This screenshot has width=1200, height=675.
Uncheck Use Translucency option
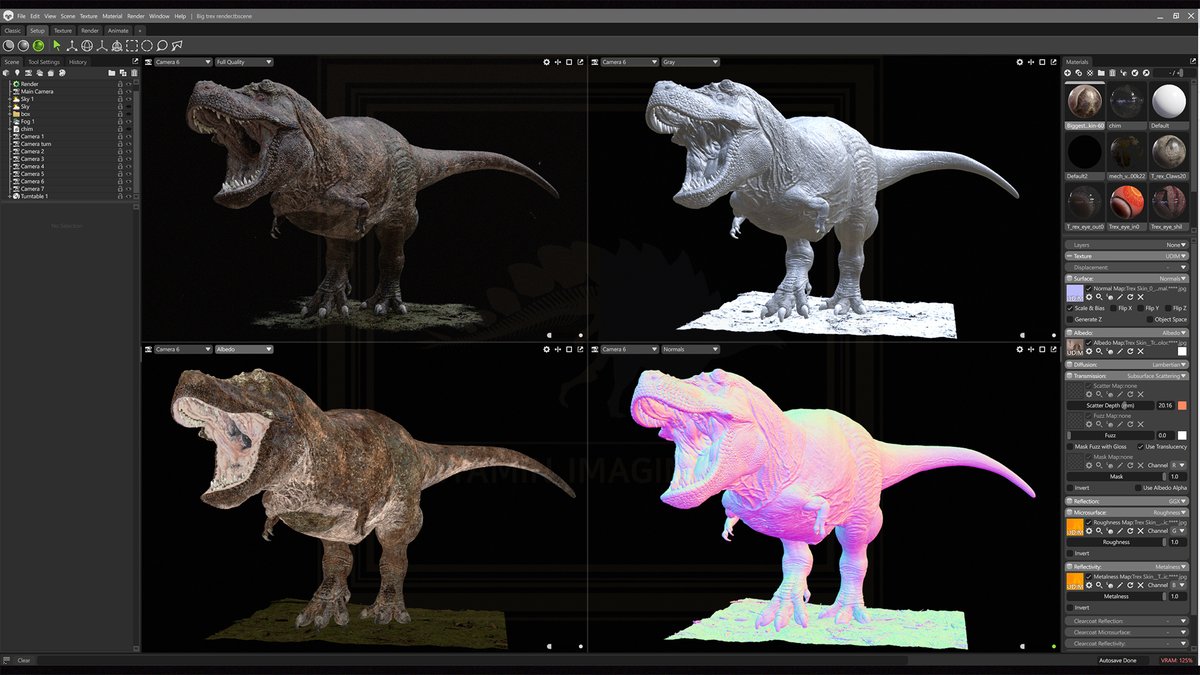click(1140, 447)
